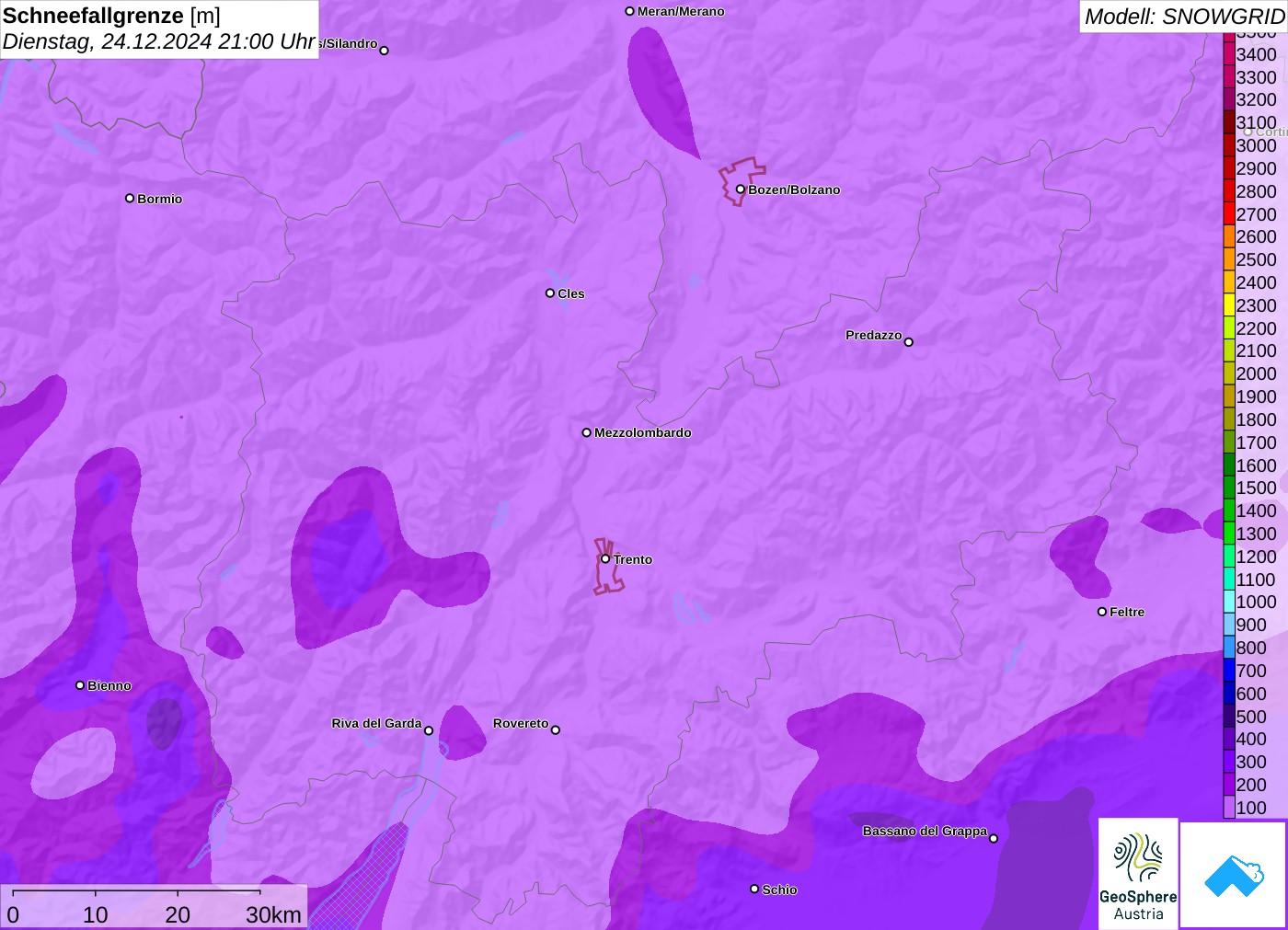This screenshot has height=930, width=1288.
Task: Click the 10 mark on scale bar
Action: 96,914
